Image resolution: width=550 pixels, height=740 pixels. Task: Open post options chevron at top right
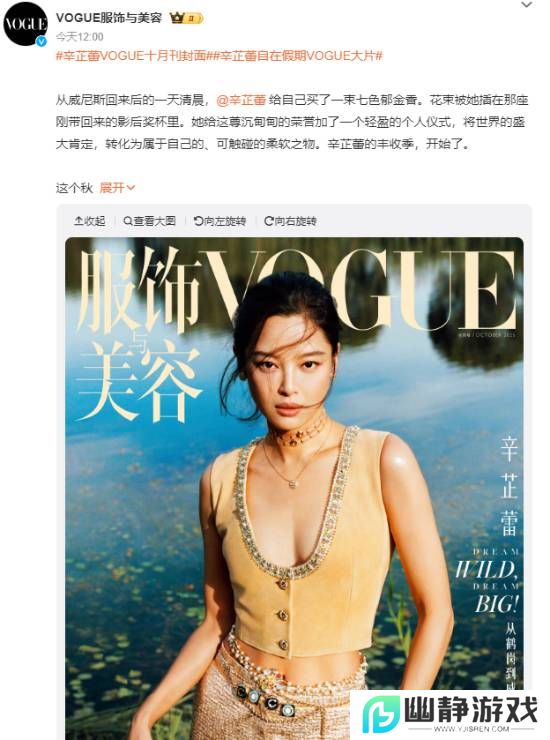click(526, 5)
